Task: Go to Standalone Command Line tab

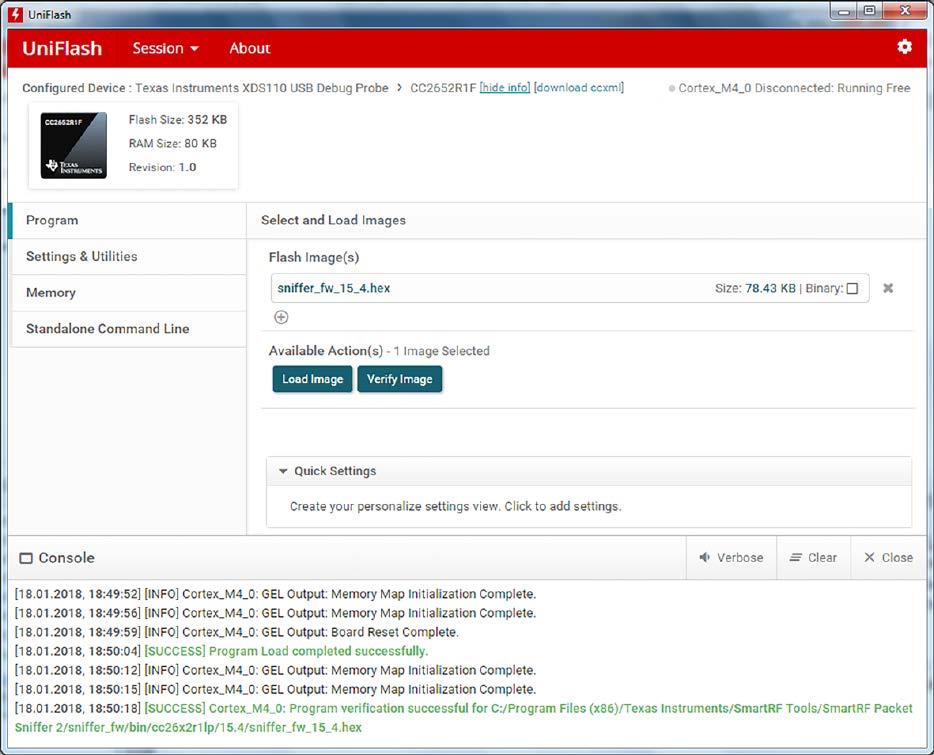Action: [x=129, y=329]
